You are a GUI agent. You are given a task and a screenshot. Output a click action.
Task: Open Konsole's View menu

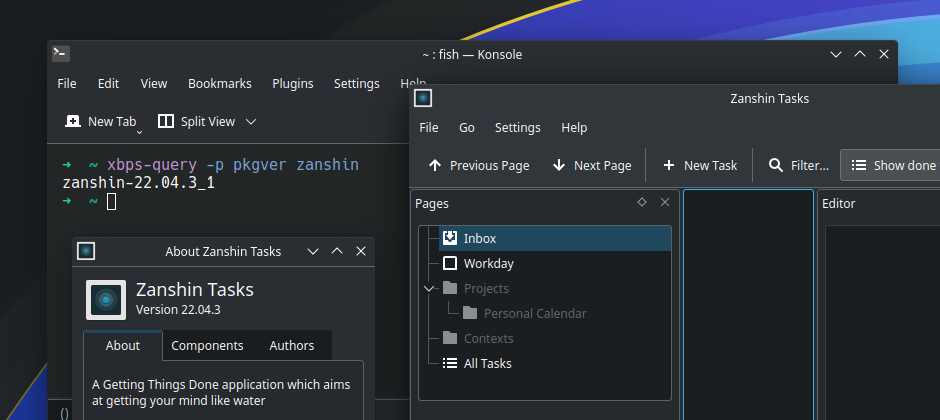coord(154,84)
